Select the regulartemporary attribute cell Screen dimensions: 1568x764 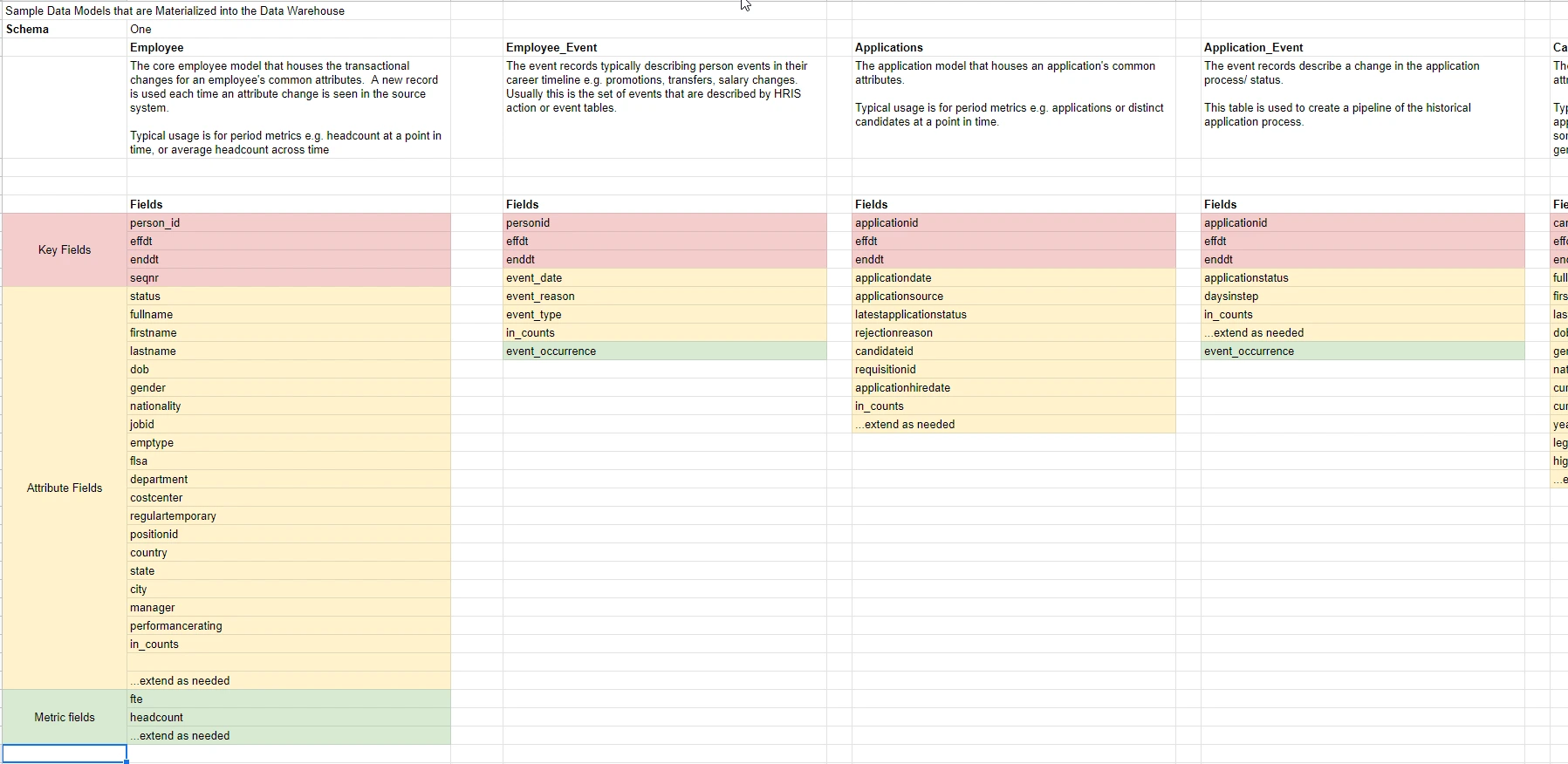click(289, 515)
